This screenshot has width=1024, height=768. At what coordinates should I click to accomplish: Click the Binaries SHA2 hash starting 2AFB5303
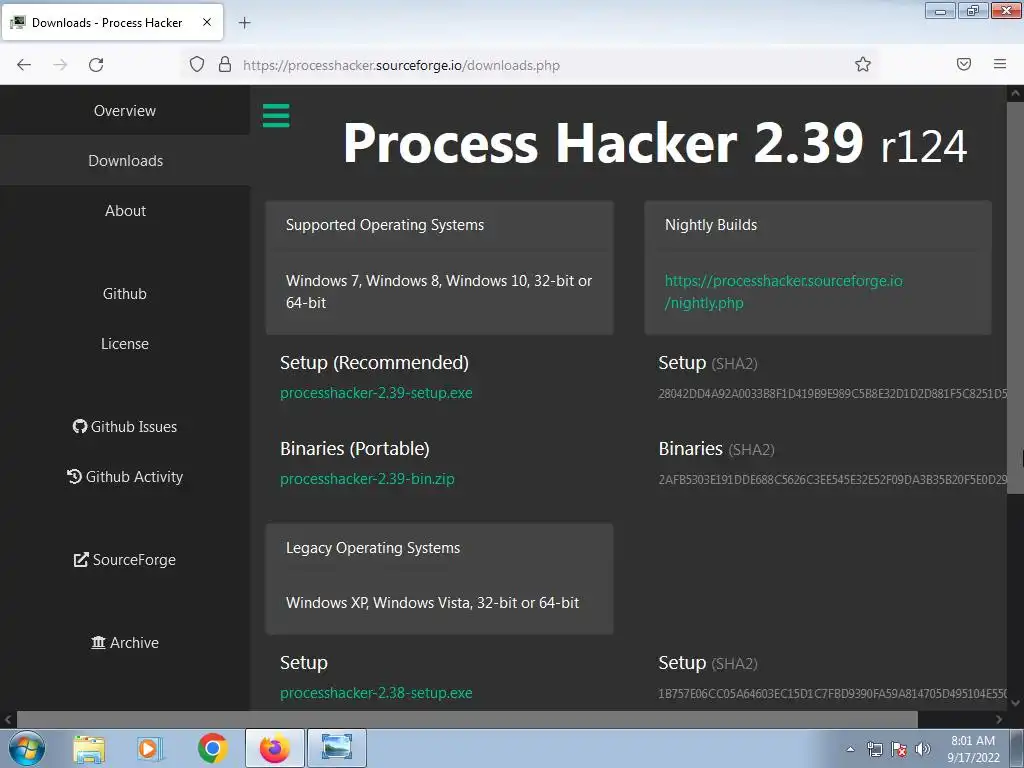pyautogui.click(x=833, y=479)
